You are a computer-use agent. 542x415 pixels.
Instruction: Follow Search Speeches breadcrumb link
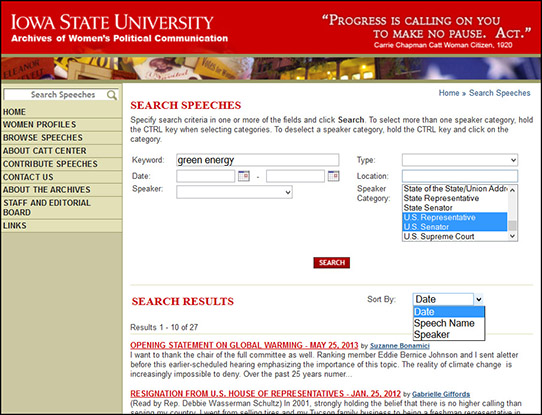pos(499,93)
